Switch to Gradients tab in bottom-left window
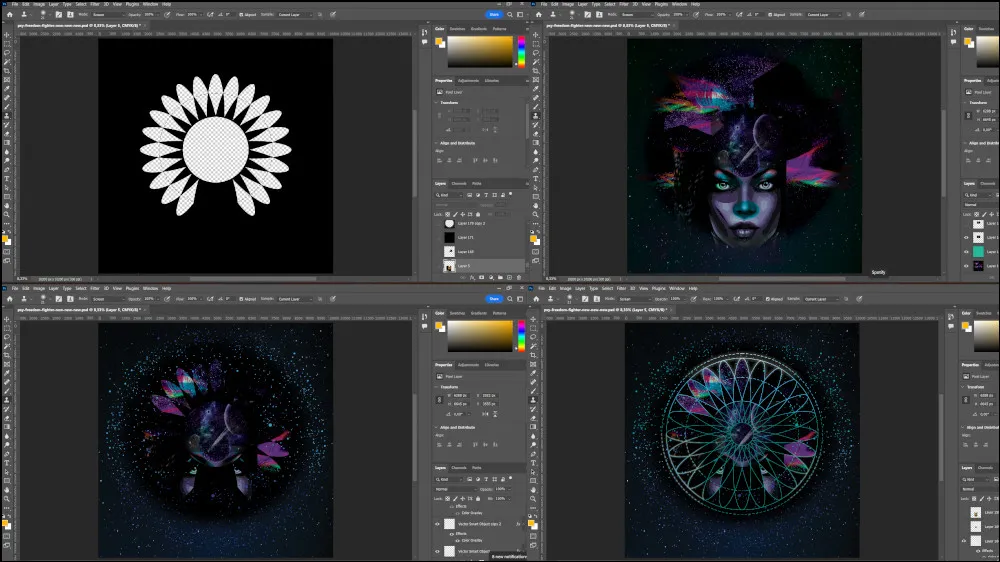 tap(479, 313)
